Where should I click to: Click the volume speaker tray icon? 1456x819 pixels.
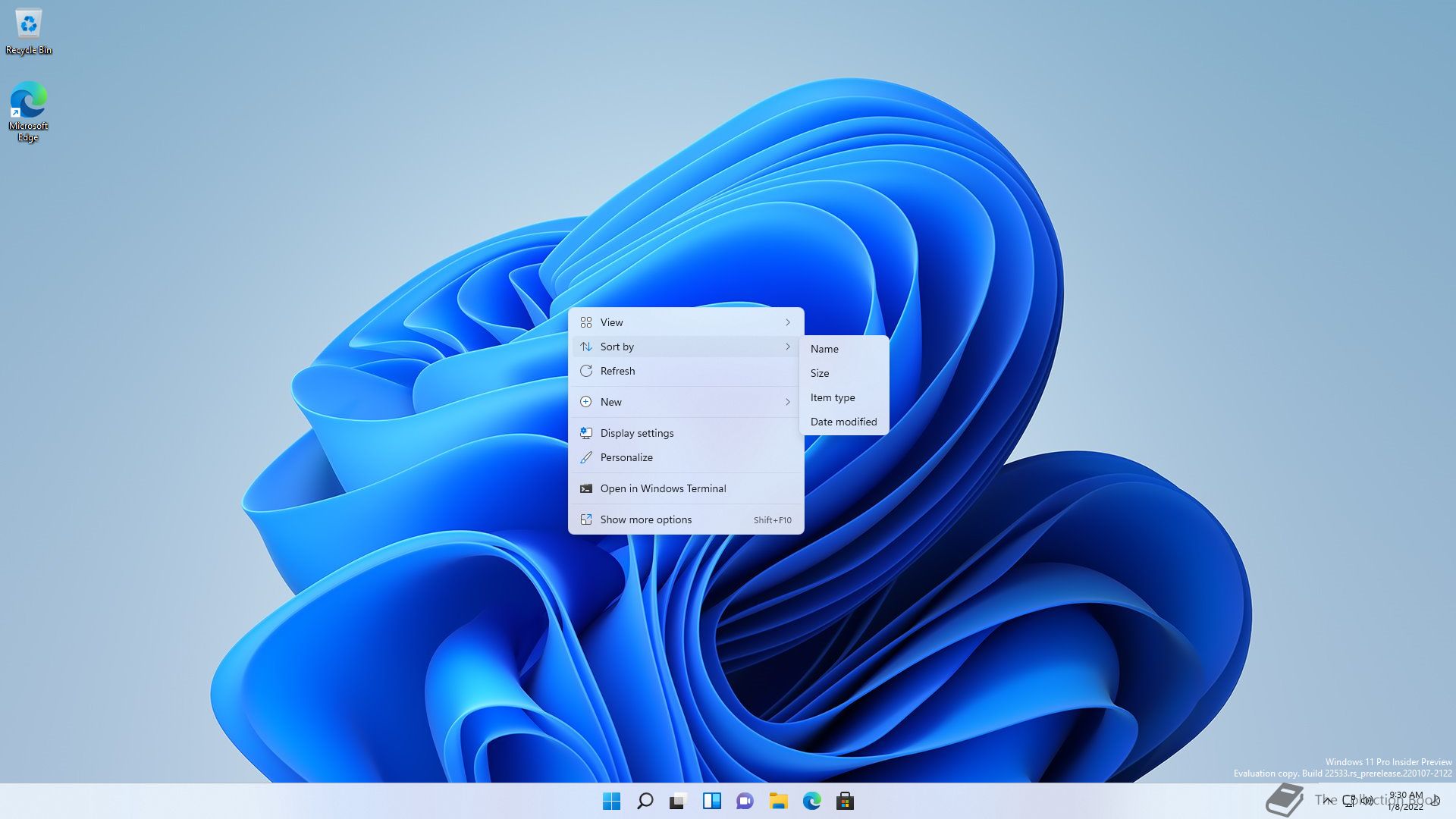[1367, 801]
